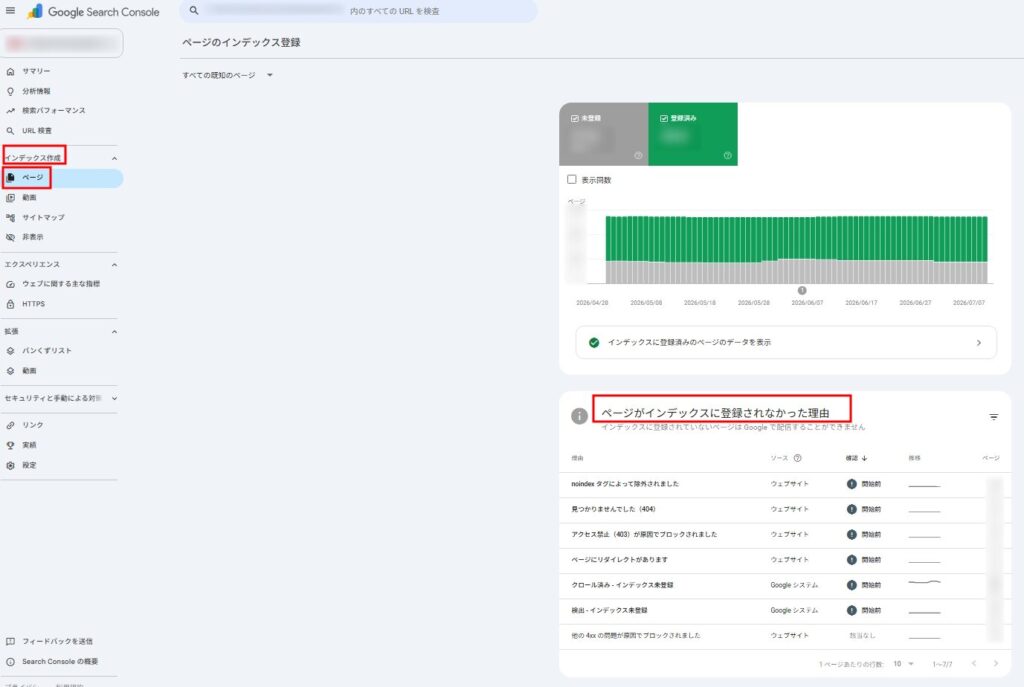Select 設定 menu item

(x=29, y=466)
